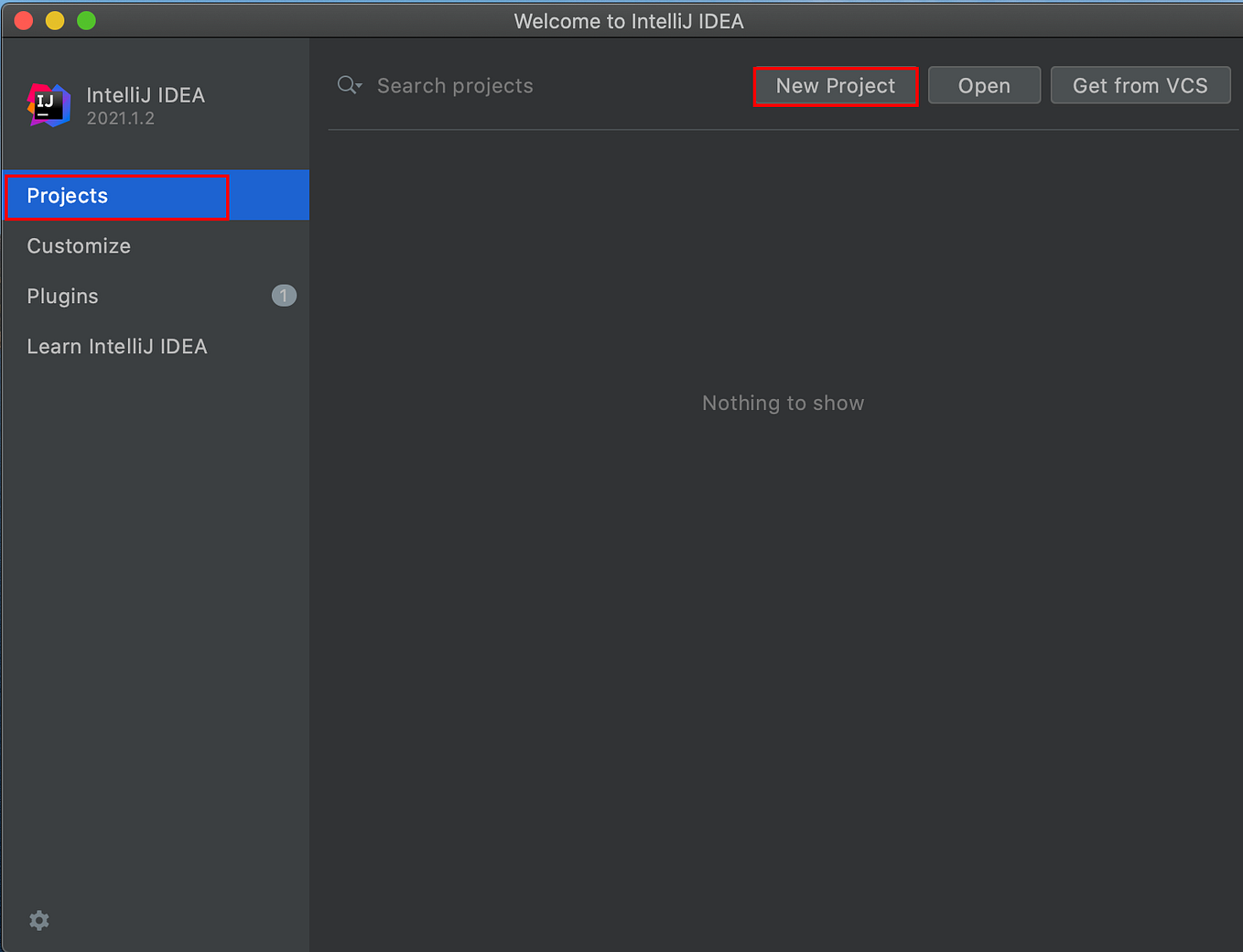Switch to the Customize section
This screenshot has width=1243, height=952.
coord(79,245)
